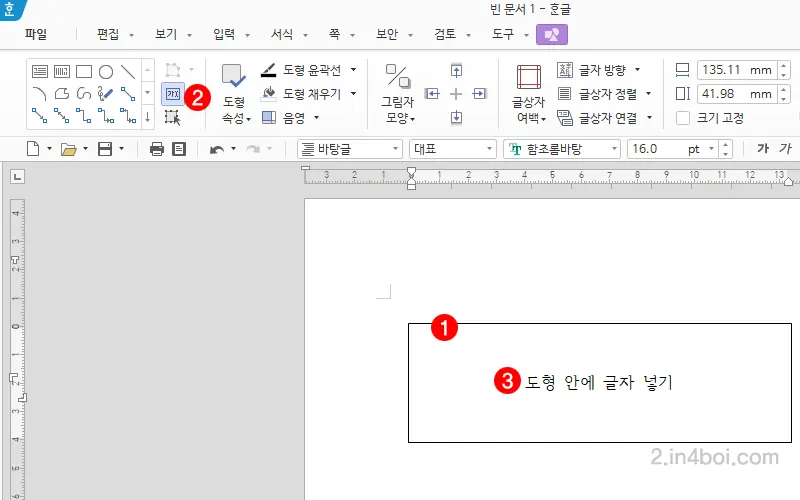Toggle bold 가 formatting
This screenshot has height=500, width=800.
coord(763,148)
